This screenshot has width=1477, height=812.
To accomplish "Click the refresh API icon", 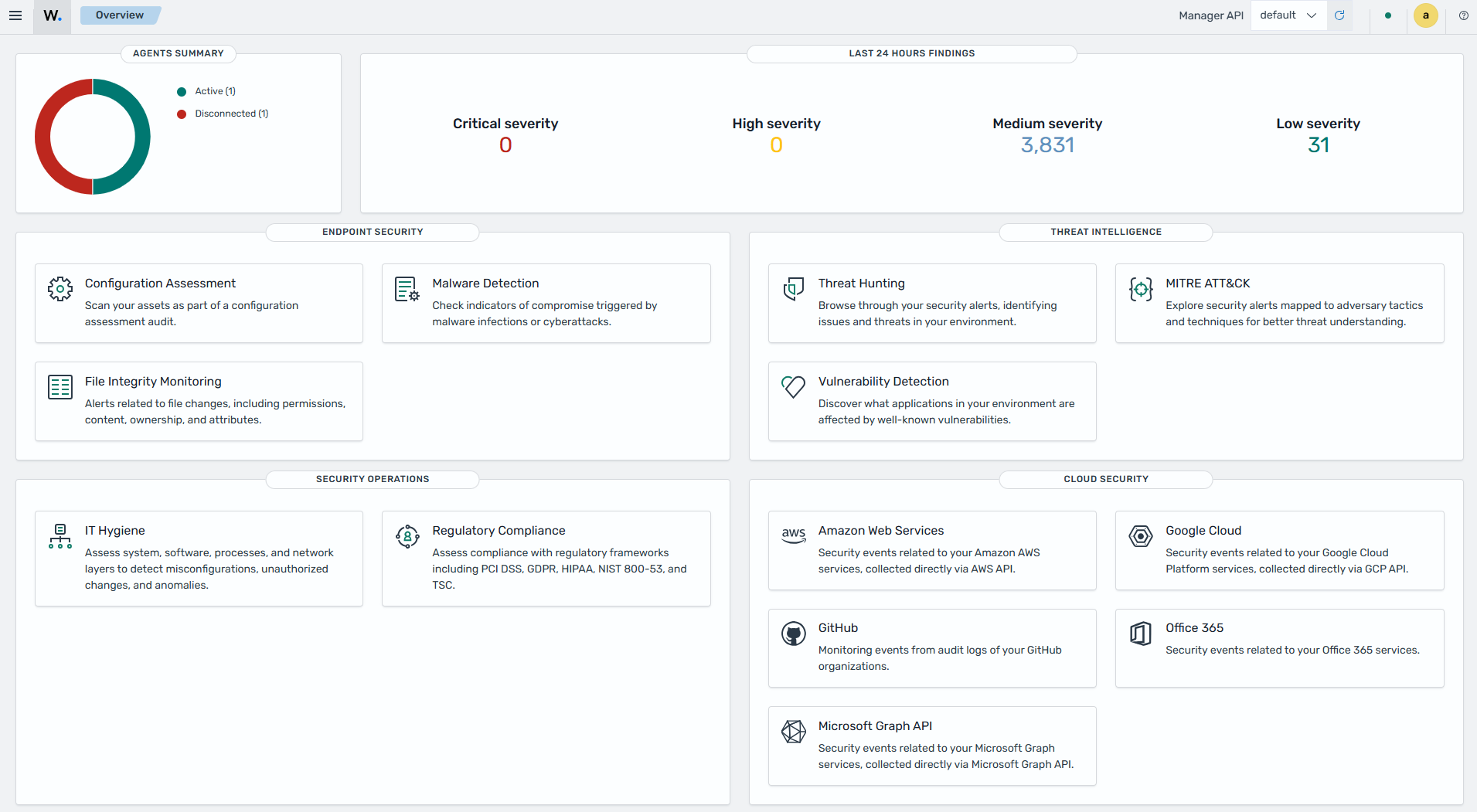I will pos(1339,15).
